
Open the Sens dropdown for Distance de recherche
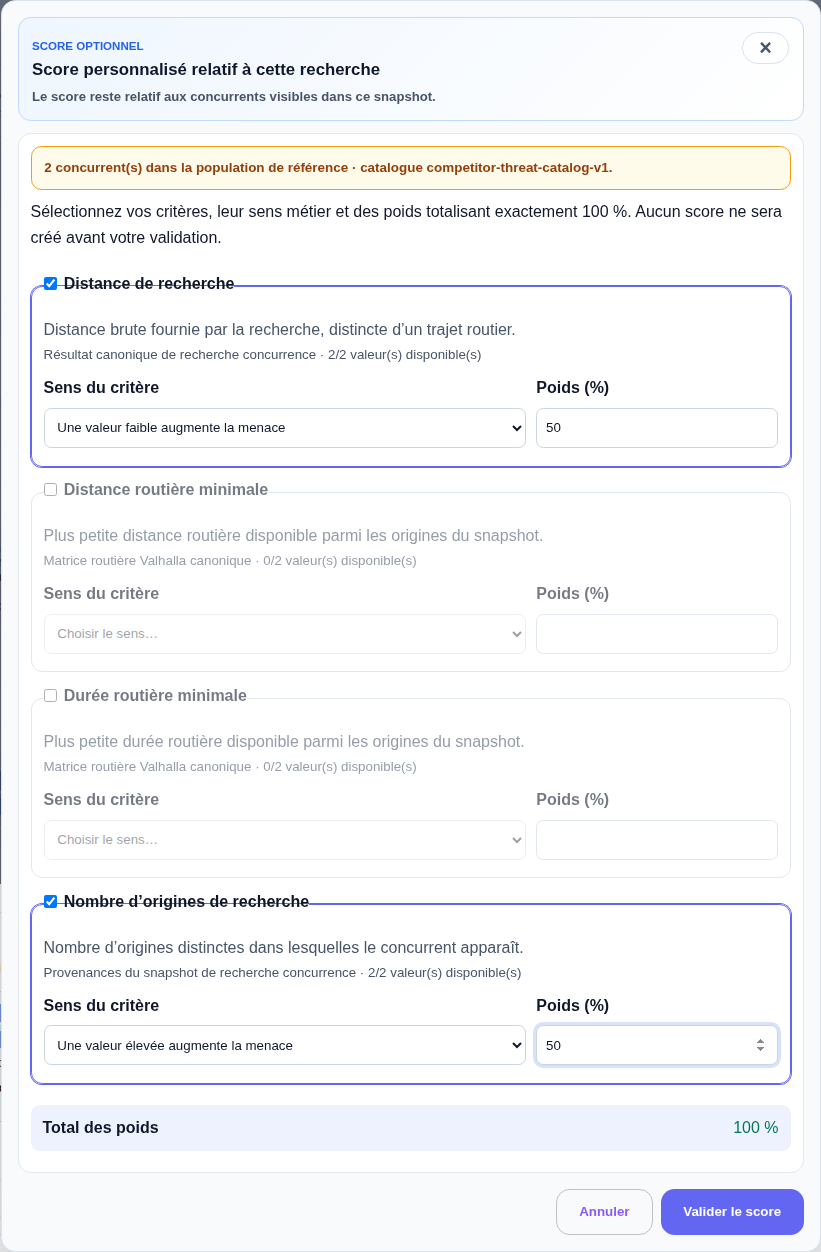[x=285, y=428]
